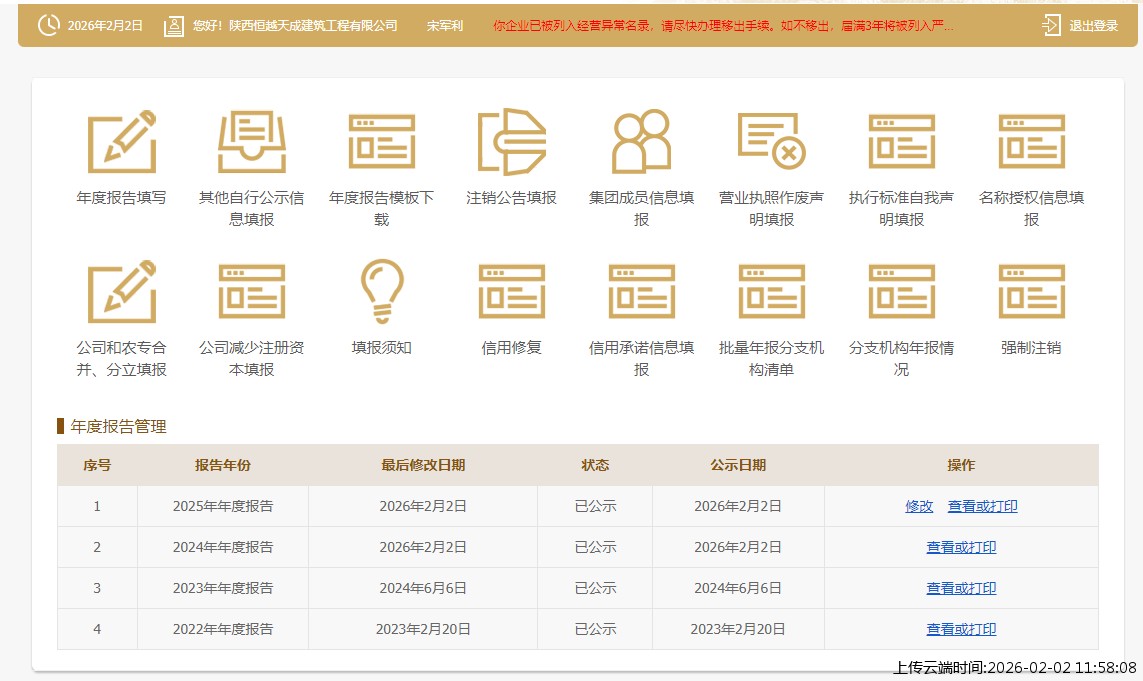The width and height of the screenshot is (1143, 681).
Task: Click the 批量年报分支机构清单 icon
Action: click(x=771, y=292)
